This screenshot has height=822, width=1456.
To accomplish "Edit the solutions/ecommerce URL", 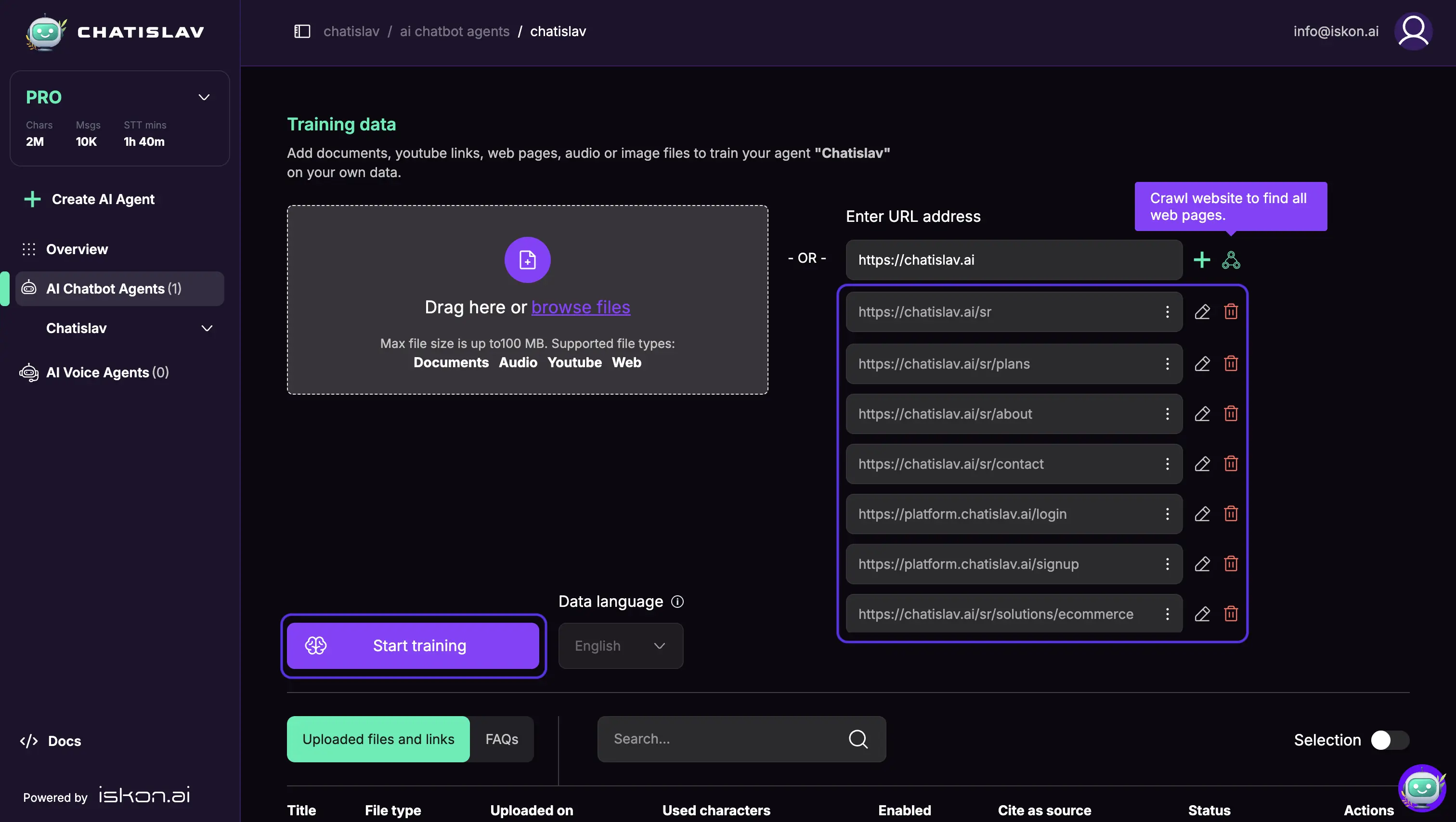I will [1202, 614].
